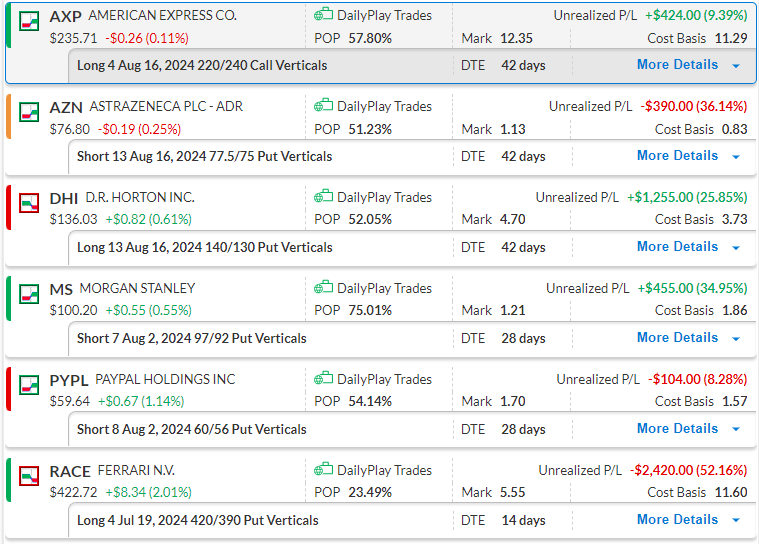Click MORGAN STANLEY company name
This screenshot has width=759, height=544.
pos(137,288)
